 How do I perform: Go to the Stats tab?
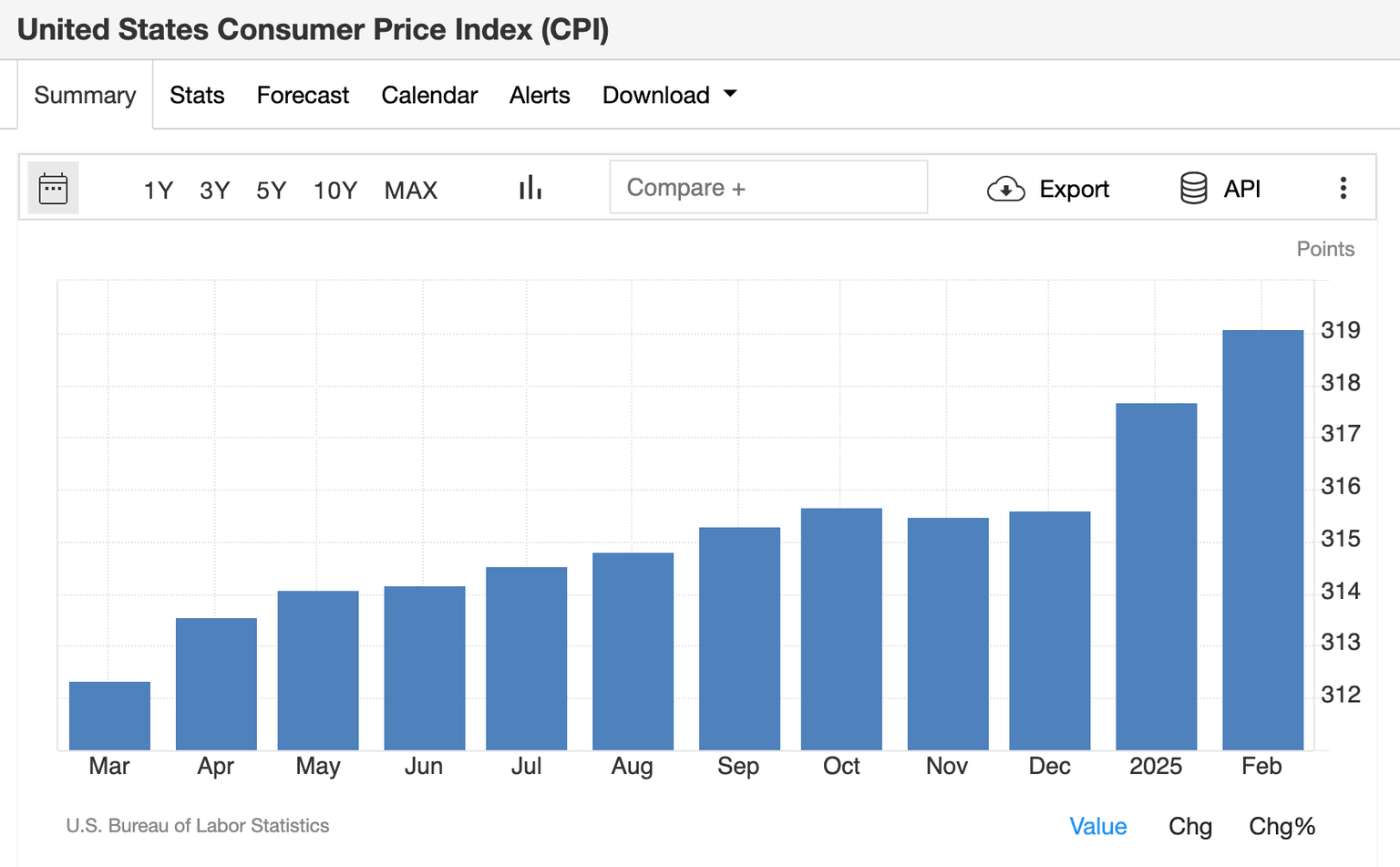click(197, 95)
